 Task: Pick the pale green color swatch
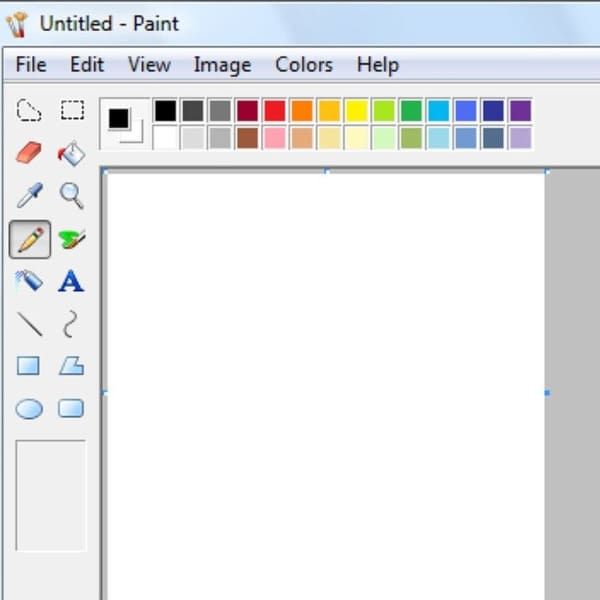click(384, 138)
